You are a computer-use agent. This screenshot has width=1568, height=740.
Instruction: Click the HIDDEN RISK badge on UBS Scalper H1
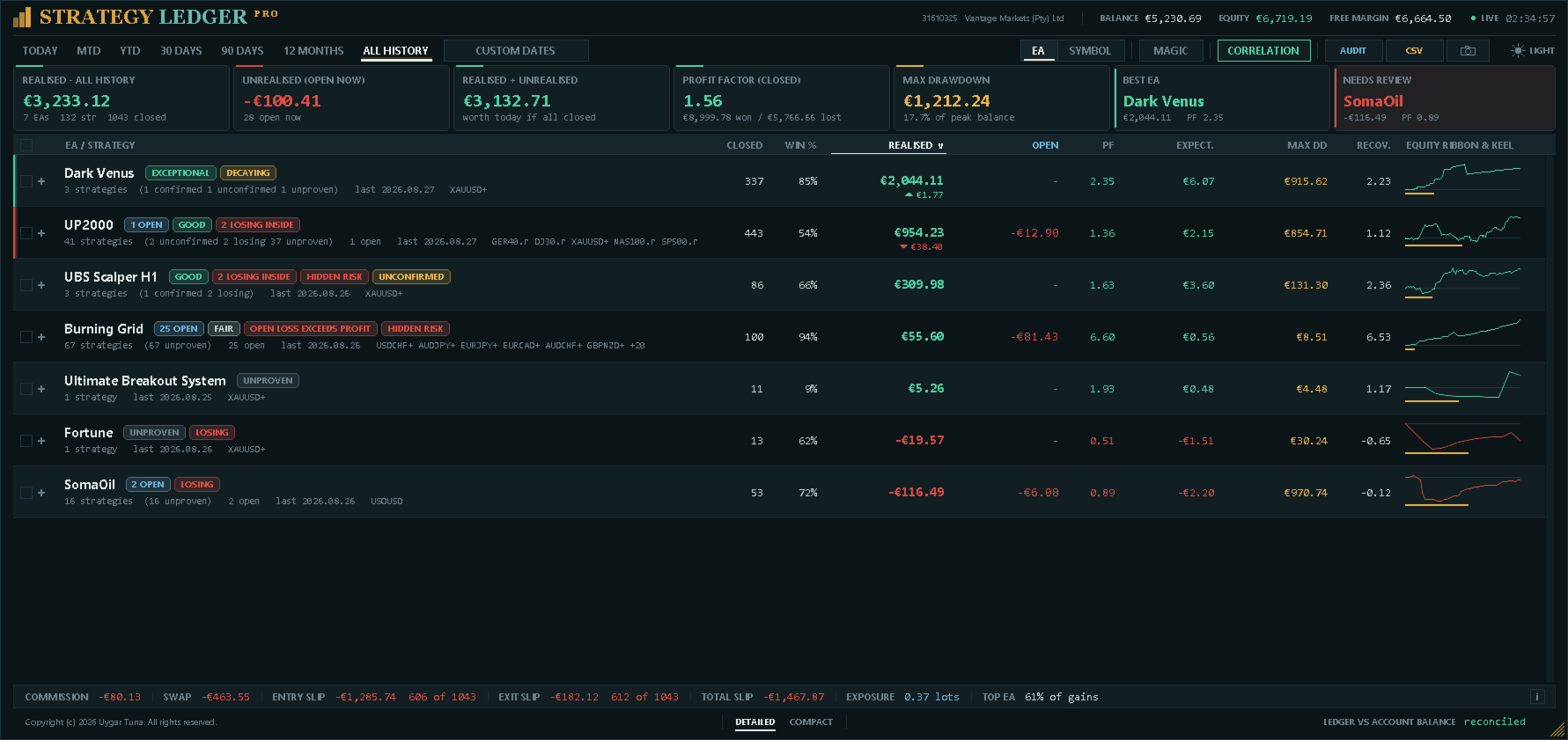335,277
